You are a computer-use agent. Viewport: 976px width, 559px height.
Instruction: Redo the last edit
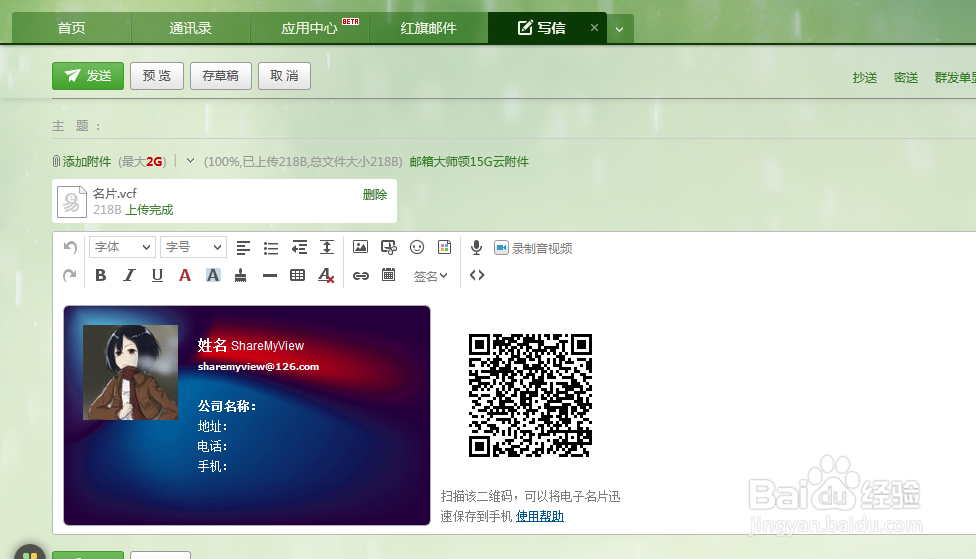click(70, 275)
